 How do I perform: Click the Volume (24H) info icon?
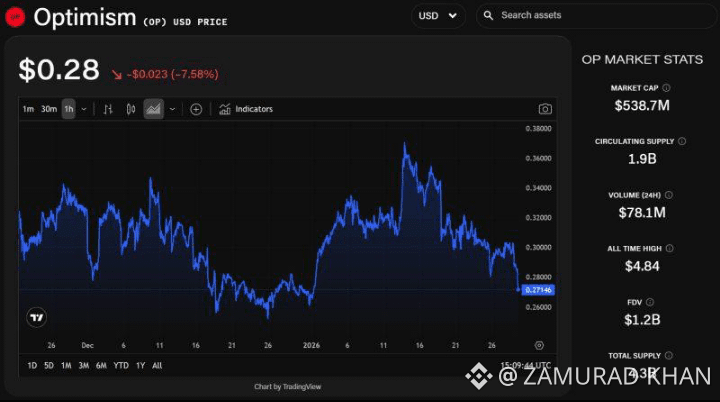[669, 195]
